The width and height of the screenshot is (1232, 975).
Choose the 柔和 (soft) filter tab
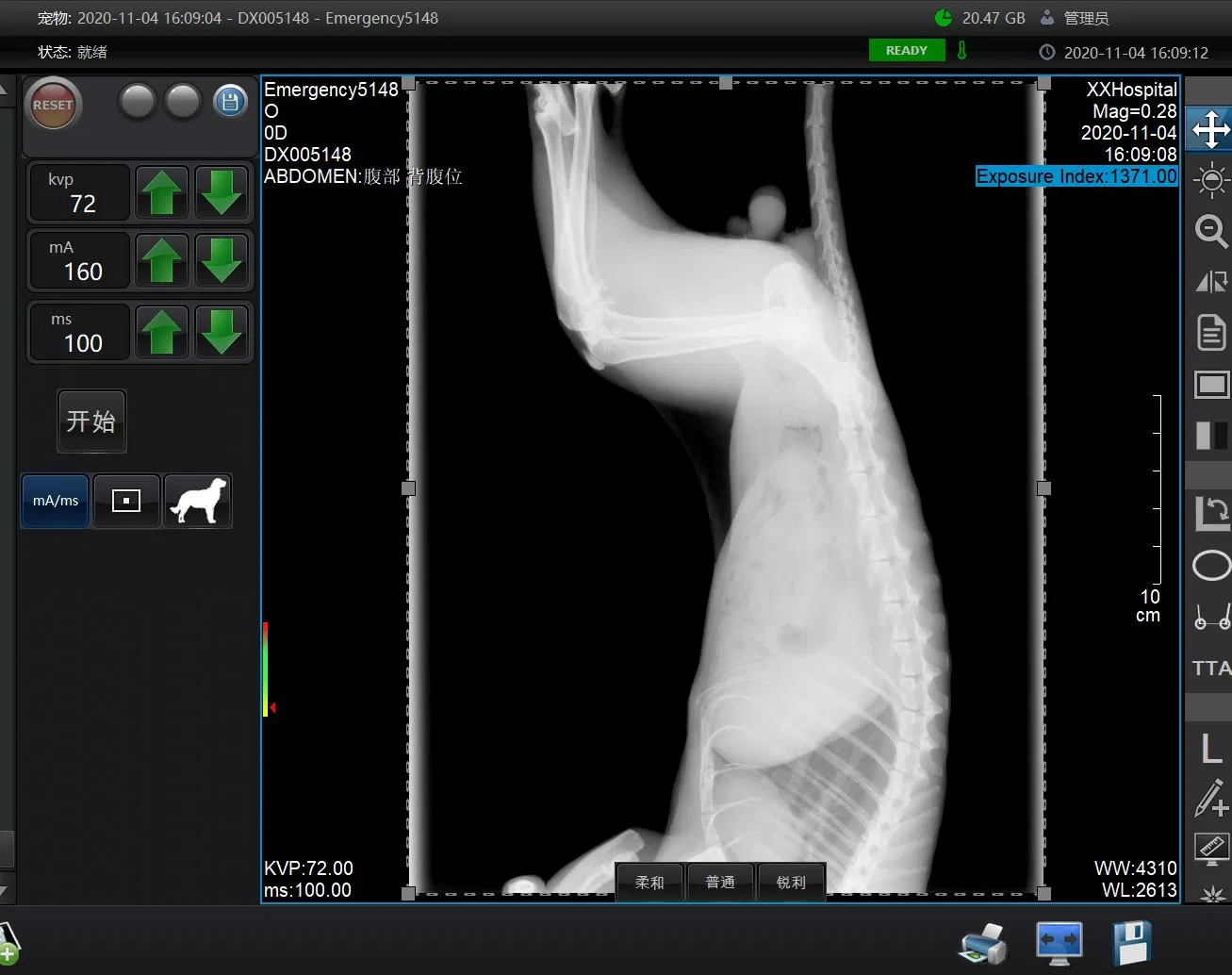click(x=649, y=883)
